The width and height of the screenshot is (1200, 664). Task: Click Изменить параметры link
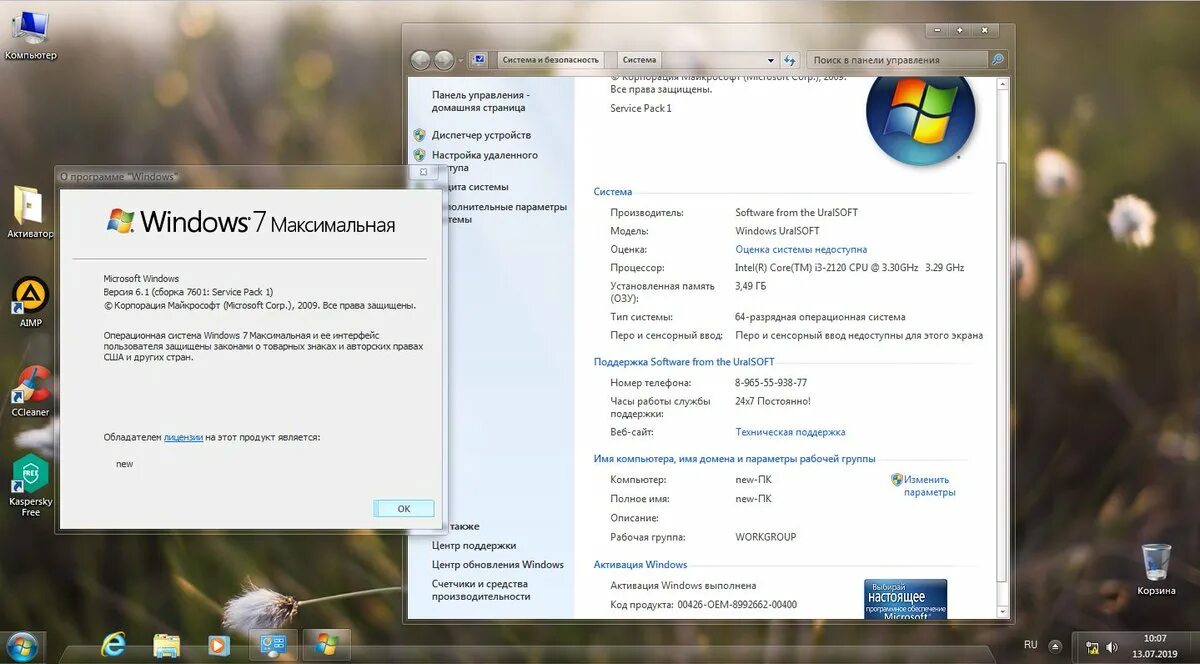coord(929,486)
